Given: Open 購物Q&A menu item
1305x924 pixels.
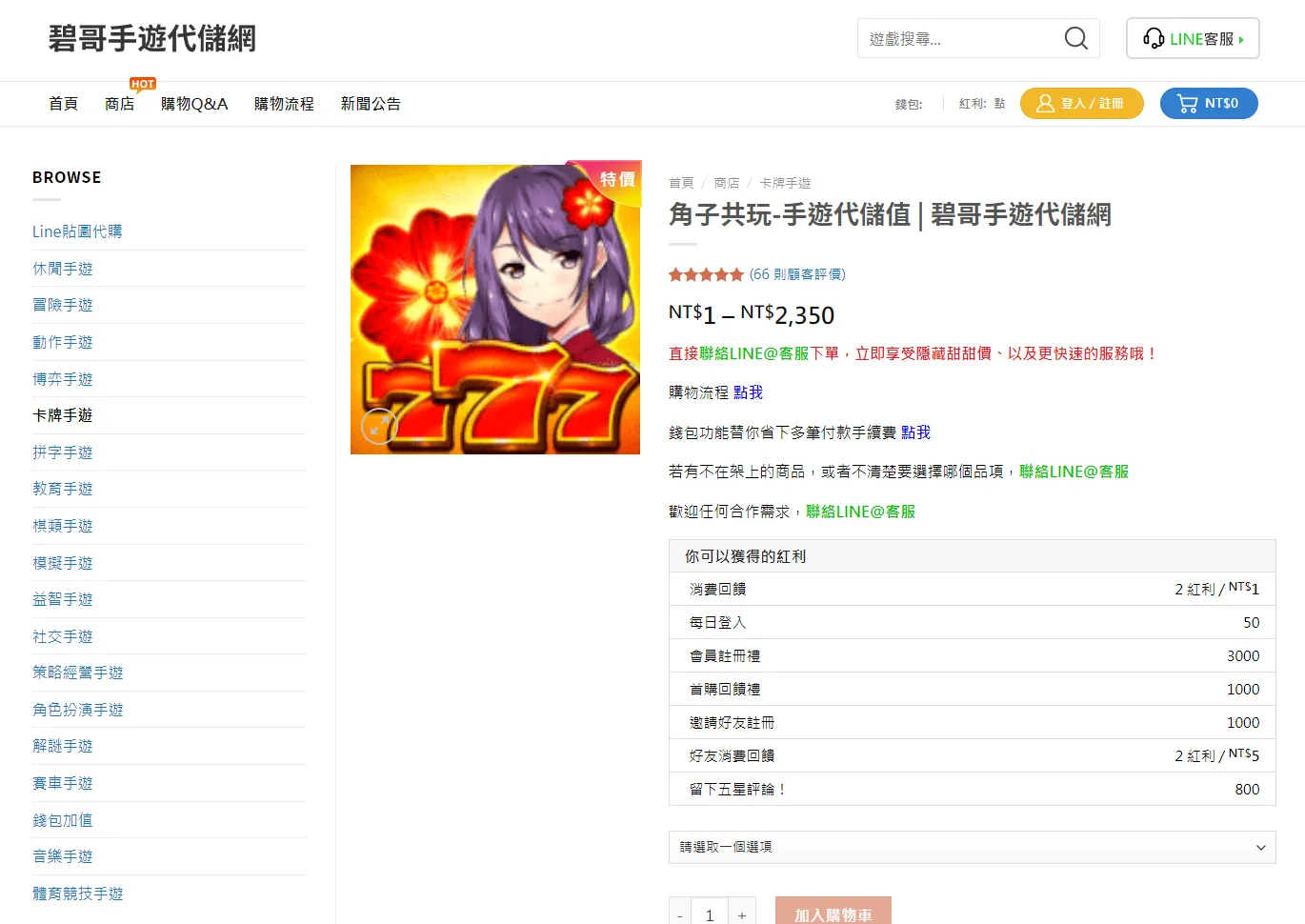Looking at the screenshot, I should tap(194, 104).
